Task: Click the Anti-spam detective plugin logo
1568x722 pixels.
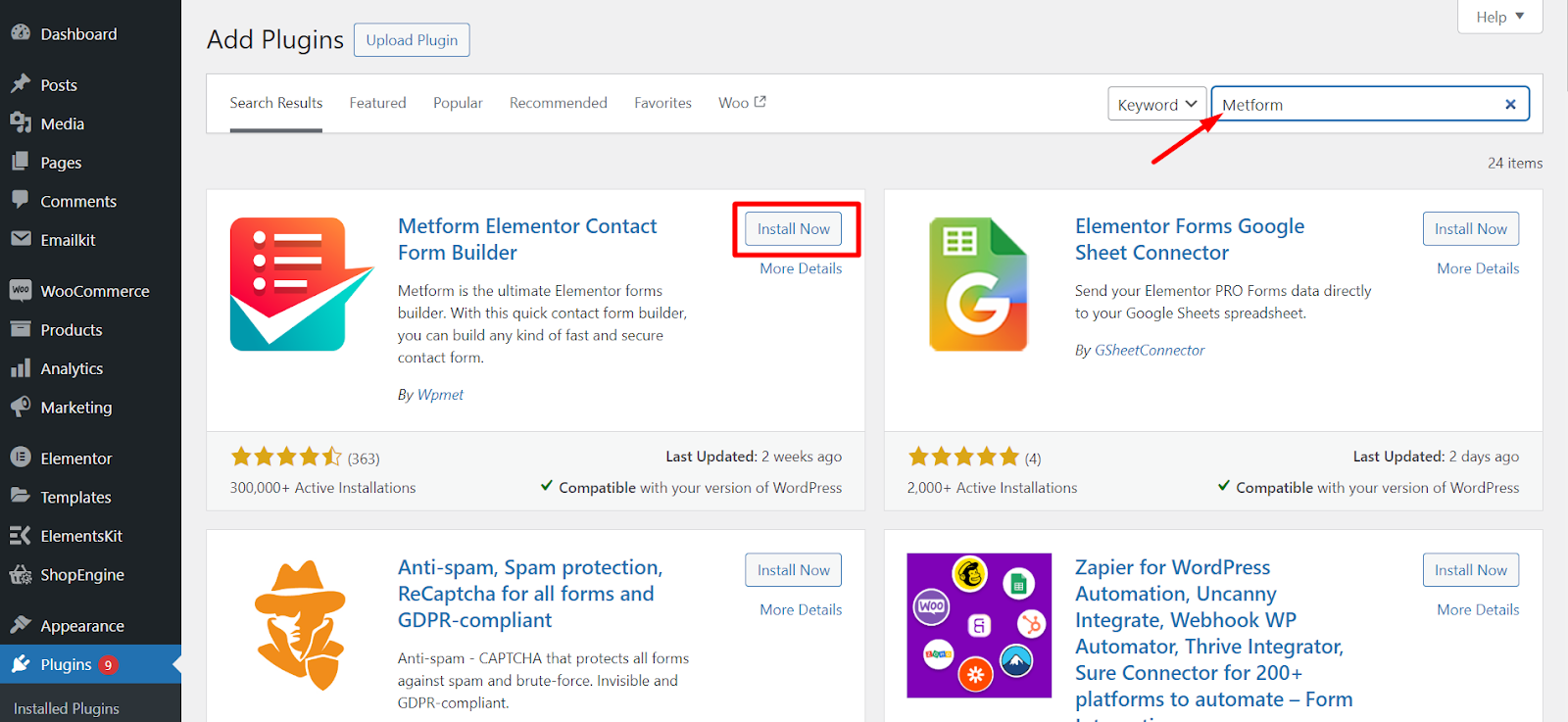Action: 300,625
